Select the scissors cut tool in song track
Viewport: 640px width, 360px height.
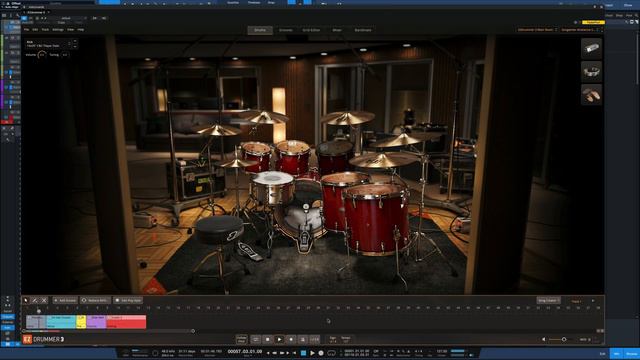coord(44,300)
